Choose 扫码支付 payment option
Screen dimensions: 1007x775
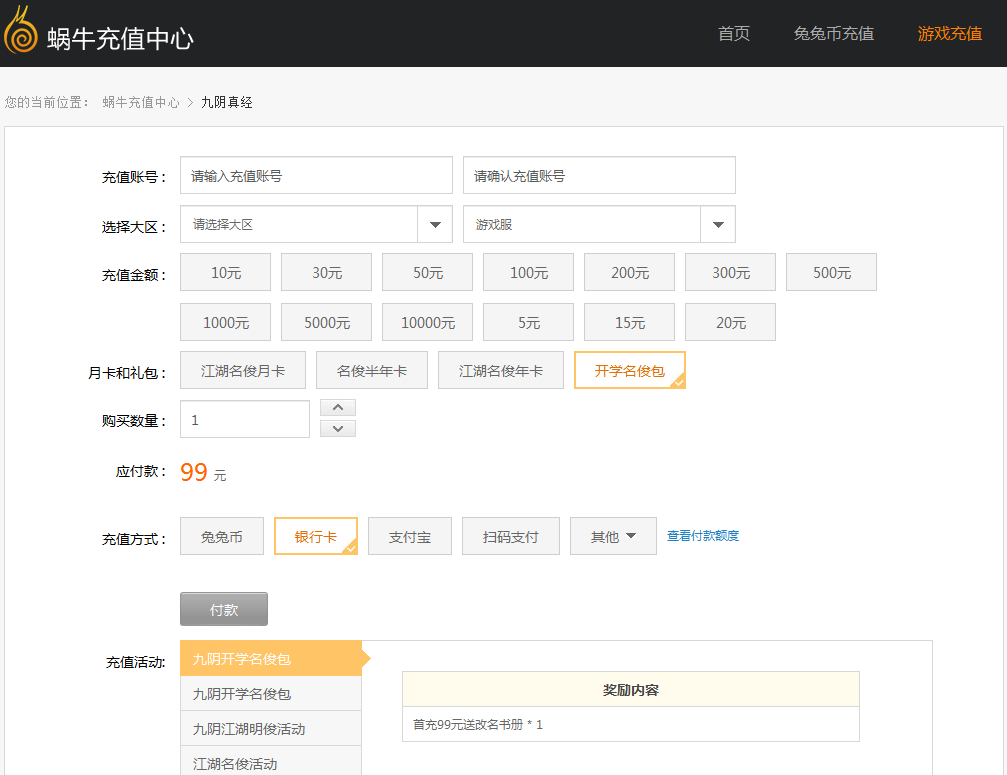(510, 537)
